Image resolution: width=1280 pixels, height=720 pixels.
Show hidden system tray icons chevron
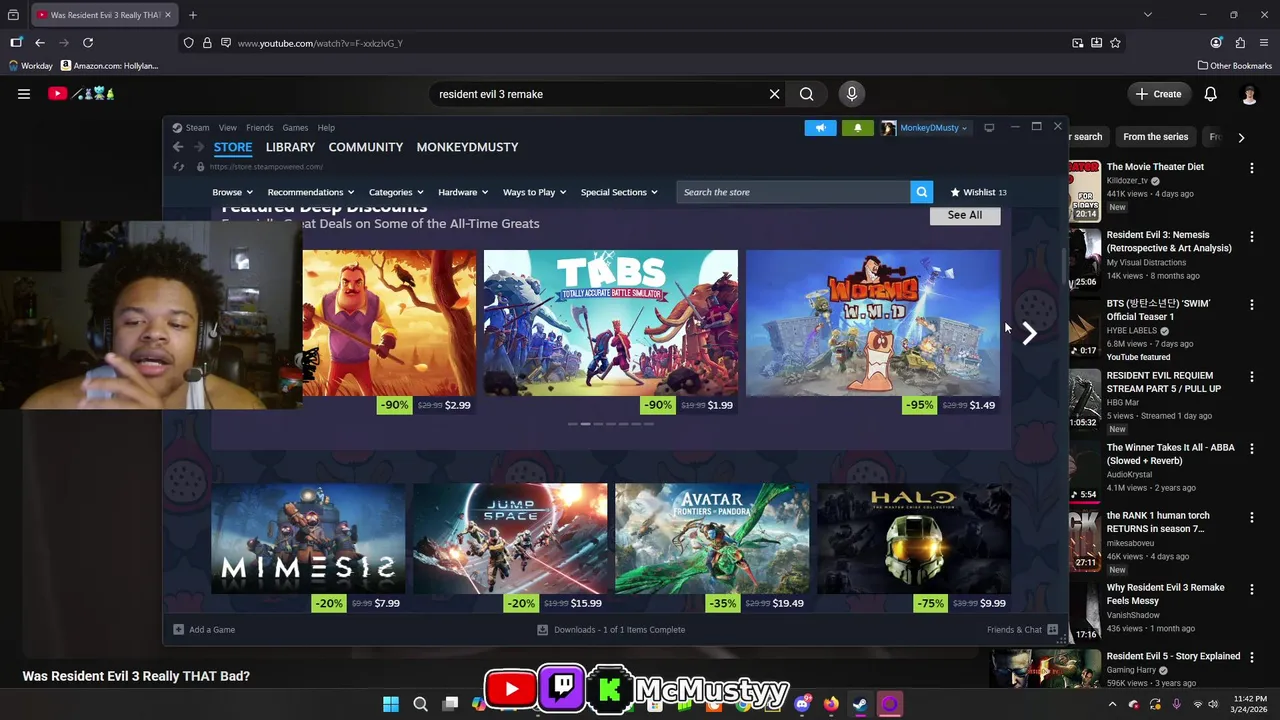click(1112, 704)
